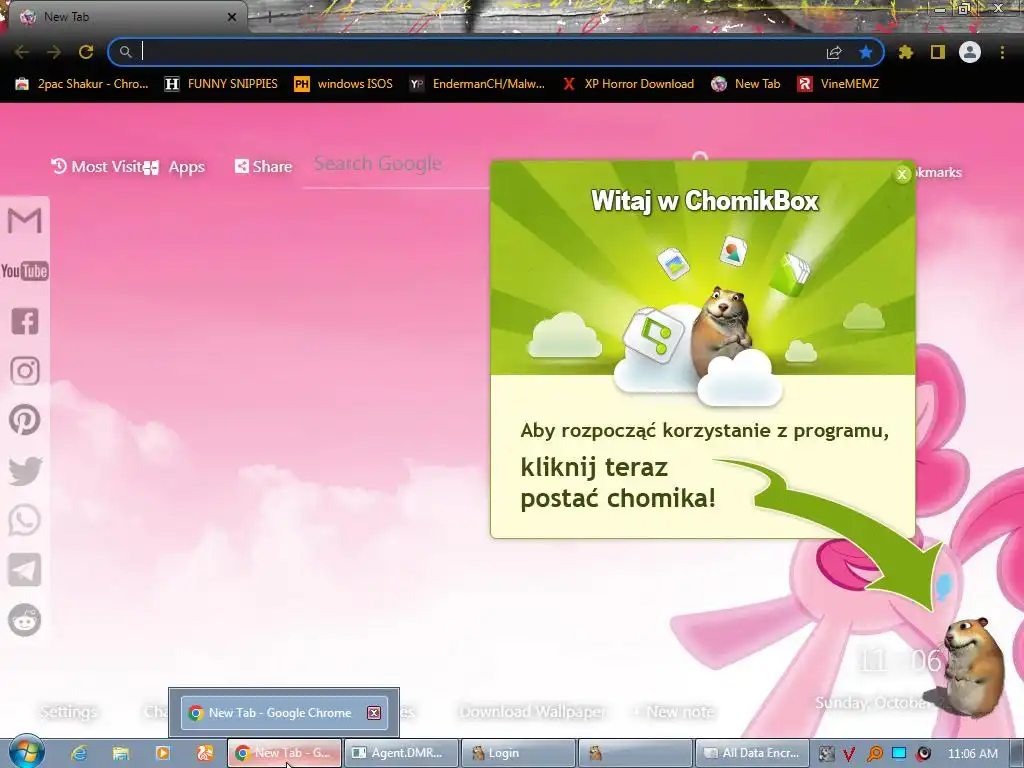The image size is (1024, 768).
Task: Open the Facebook sidebar shortcut
Action: click(x=25, y=321)
